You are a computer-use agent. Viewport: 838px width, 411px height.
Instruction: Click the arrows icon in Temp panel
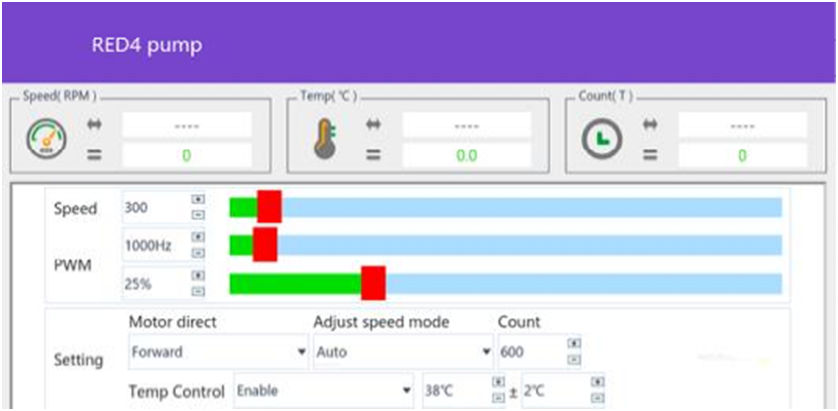tap(374, 125)
